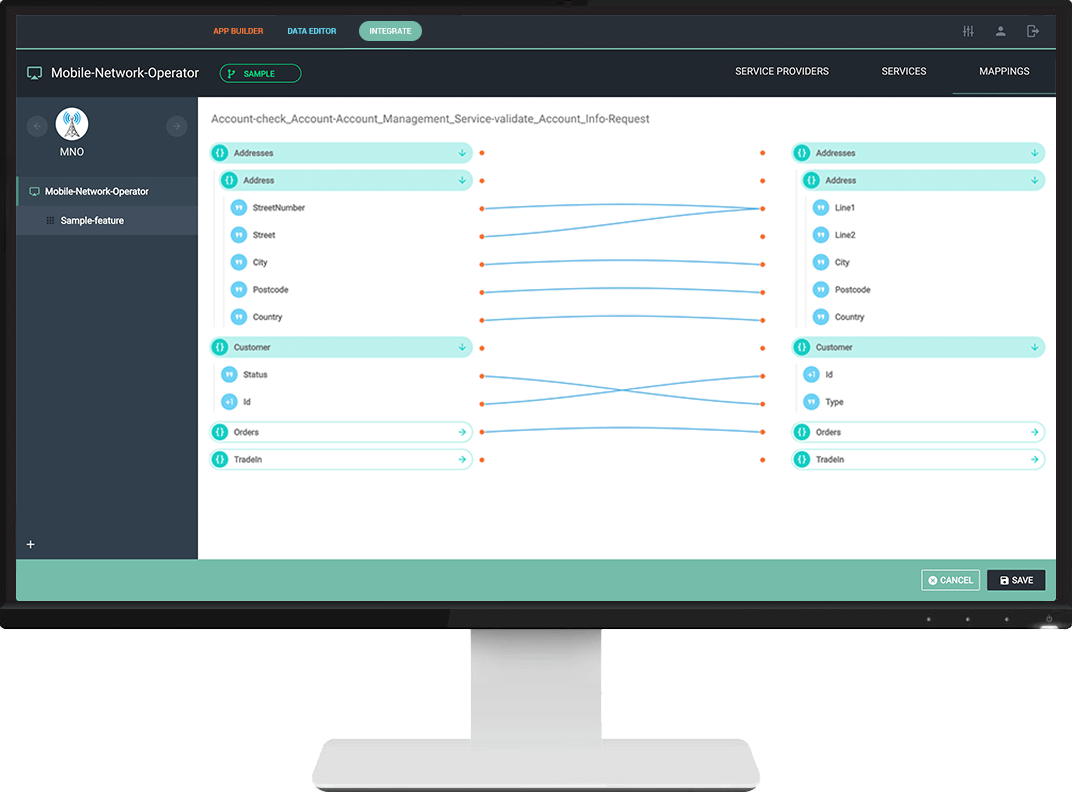The image size is (1072, 792).
Task: Collapse left Address node with down arrow
Action: 462,181
